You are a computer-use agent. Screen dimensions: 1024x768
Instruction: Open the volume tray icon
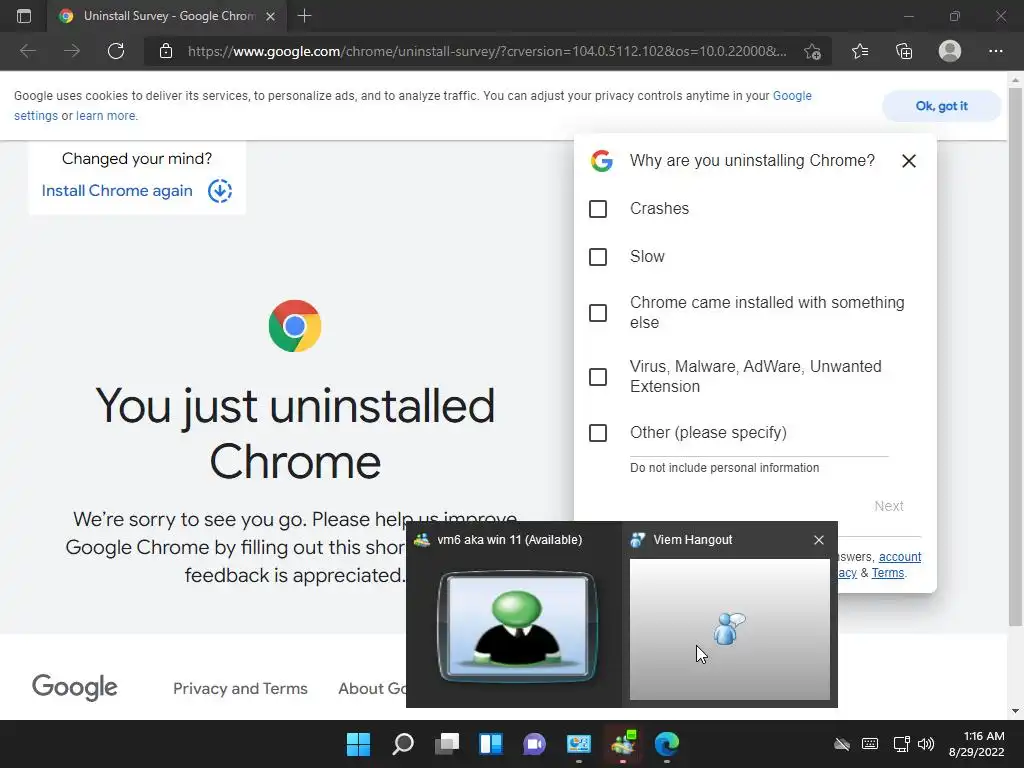[x=925, y=744]
